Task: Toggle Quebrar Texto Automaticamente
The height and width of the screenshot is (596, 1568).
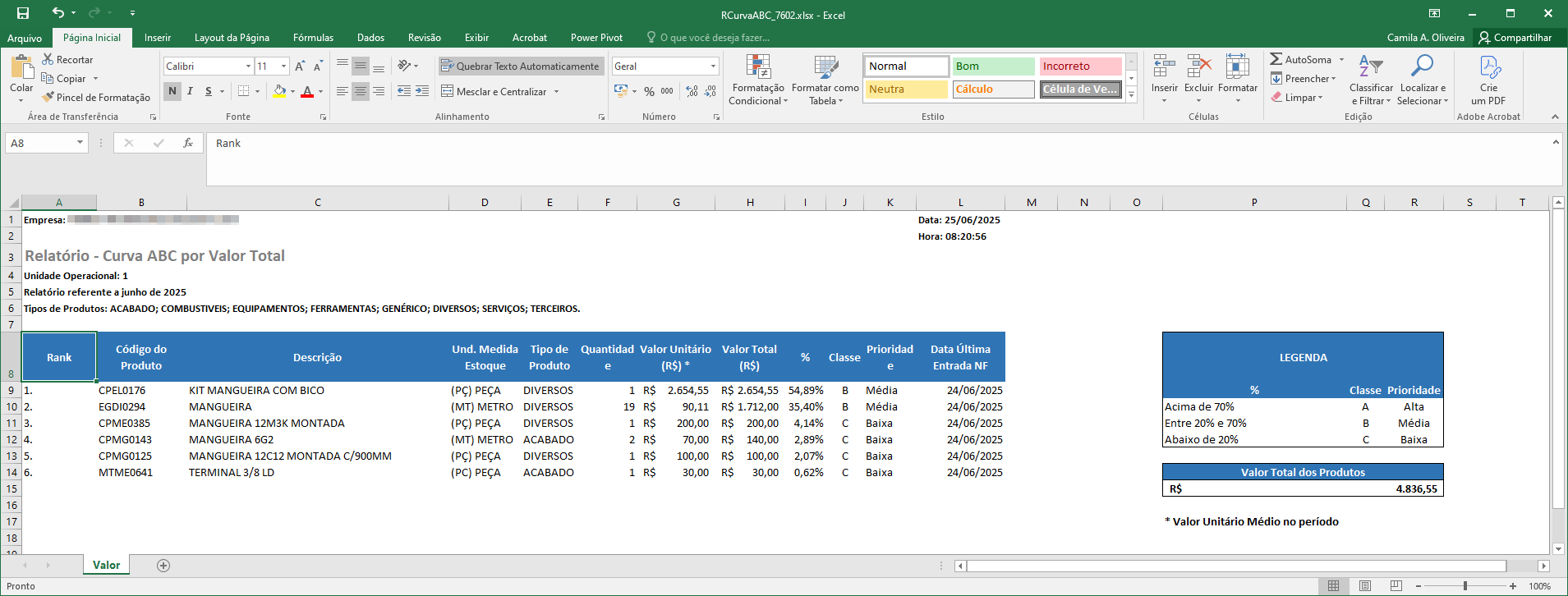Action: [521, 66]
